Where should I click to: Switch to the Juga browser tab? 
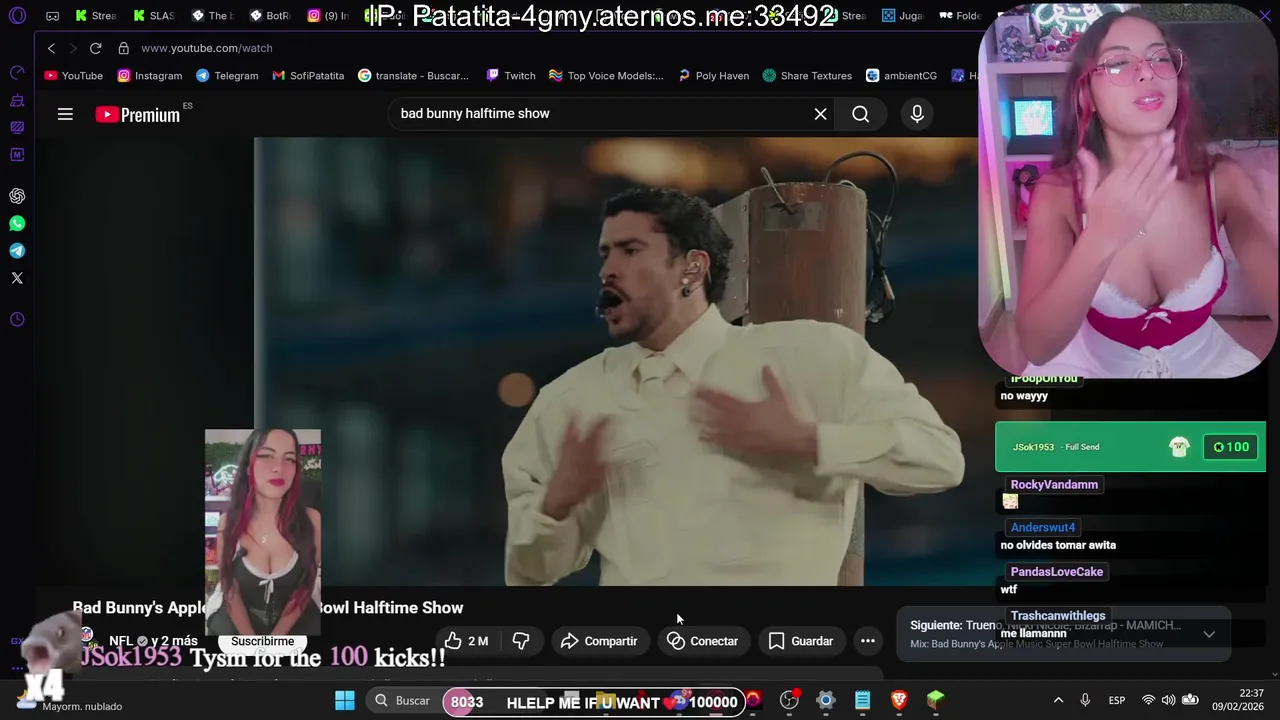coord(902,16)
